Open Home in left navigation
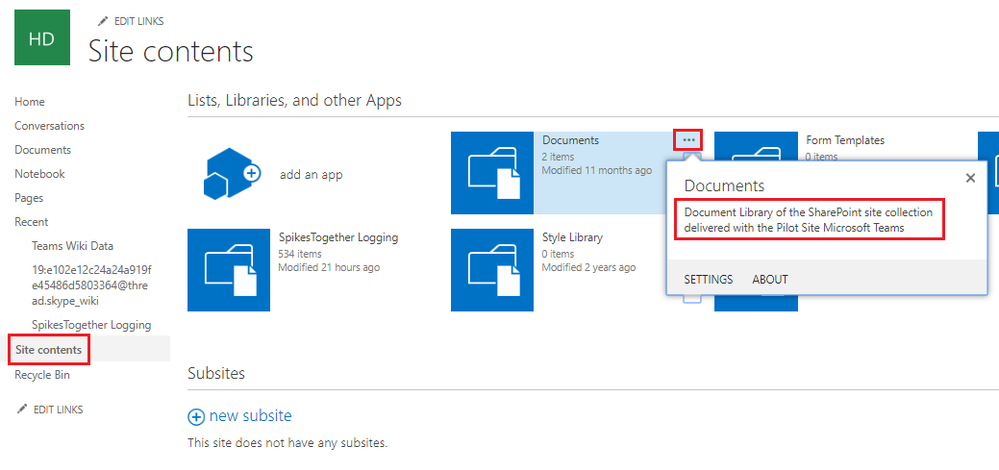This screenshot has width=999, height=470. [x=29, y=102]
